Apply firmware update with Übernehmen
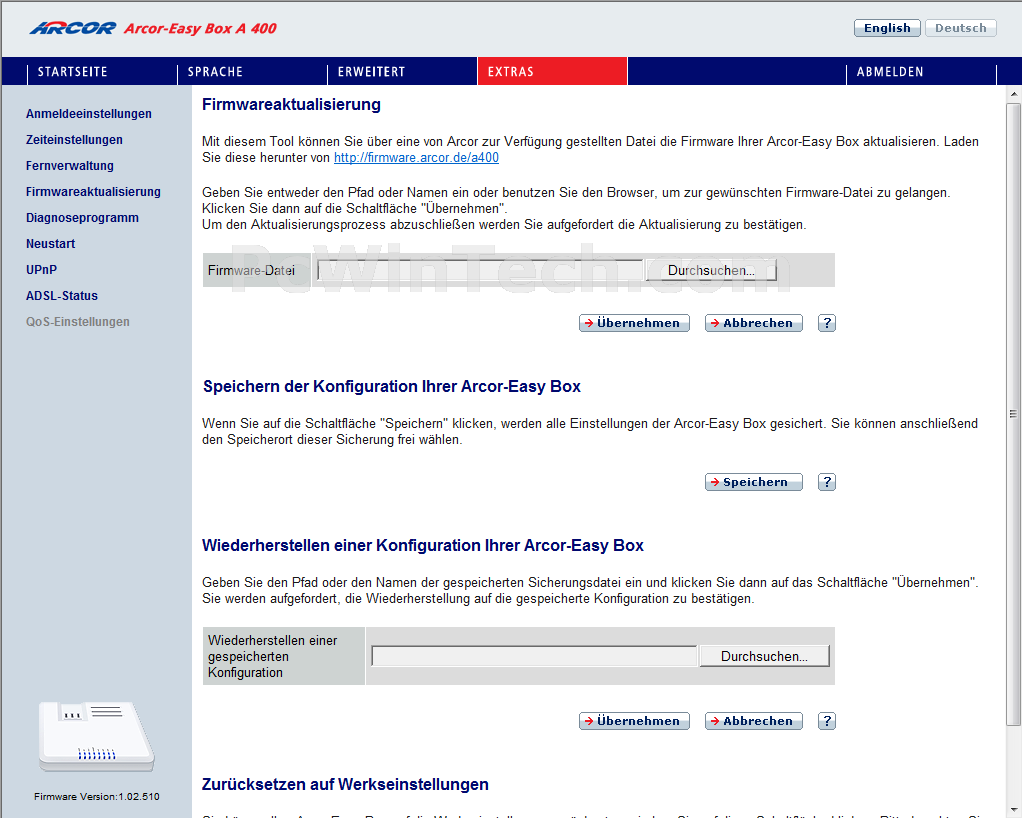The width and height of the screenshot is (1022, 818). [634, 323]
